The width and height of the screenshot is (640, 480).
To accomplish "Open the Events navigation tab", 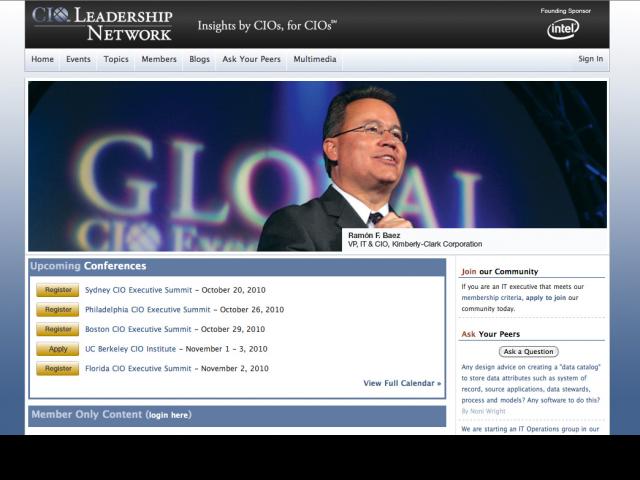I will click(78, 59).
